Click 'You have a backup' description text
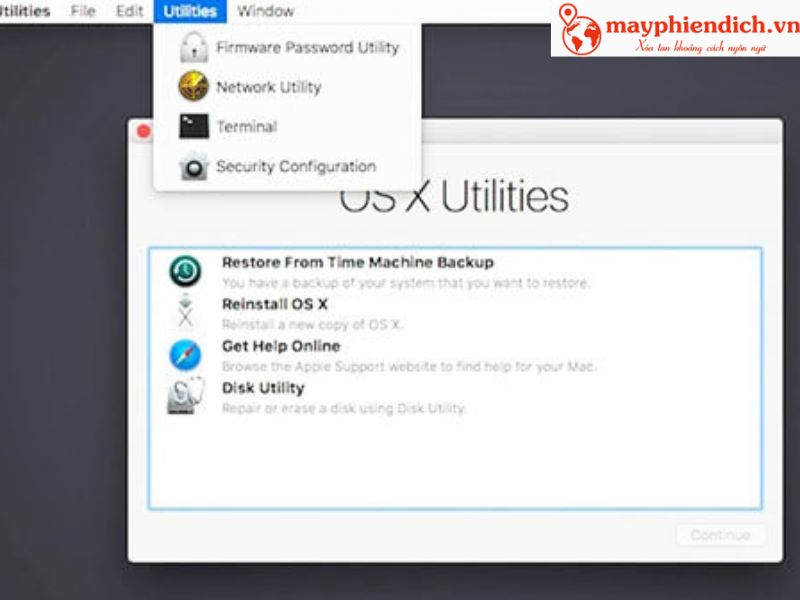Image resolution: width=800 pixels, height=600 pixels. [406, 283]
